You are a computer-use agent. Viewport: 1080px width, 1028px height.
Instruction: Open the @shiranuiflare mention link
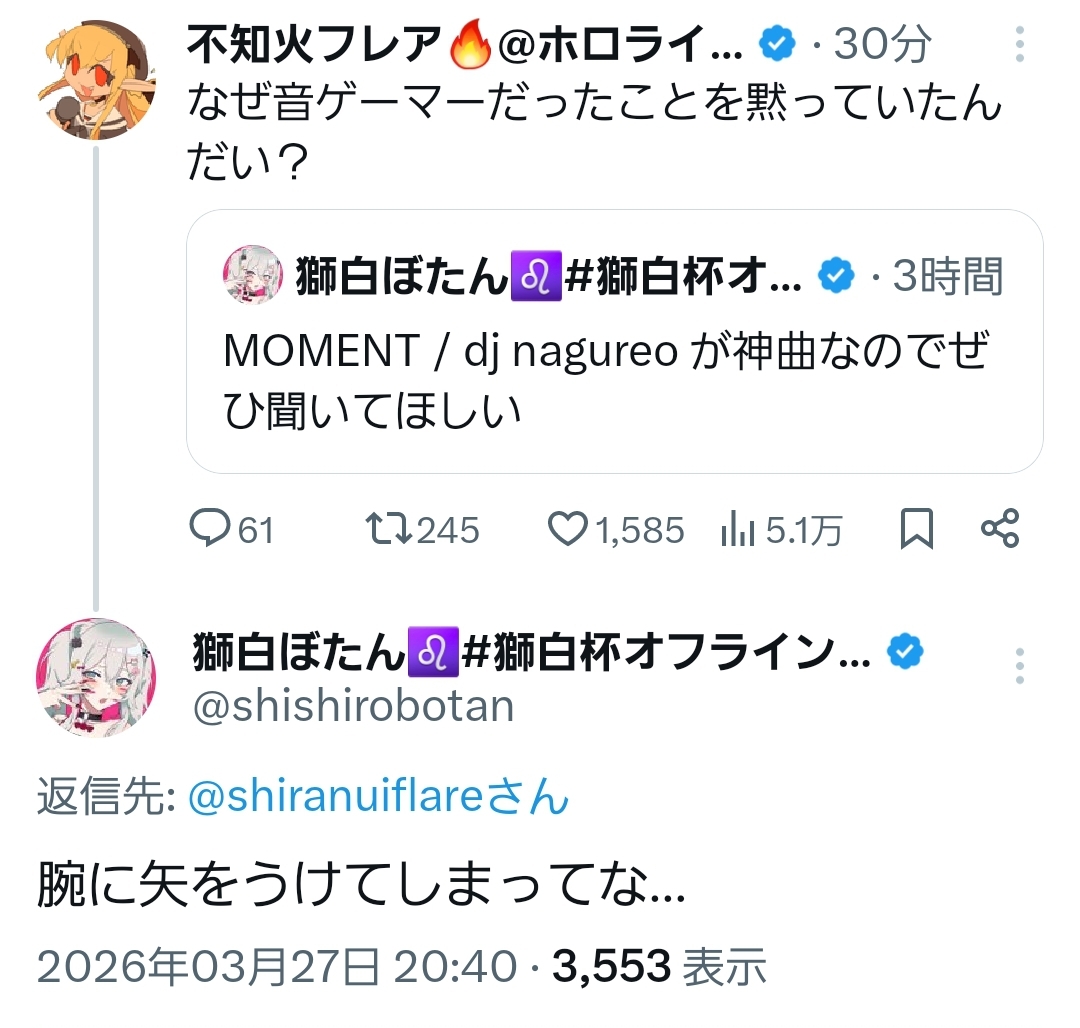[x=379, y=797]
